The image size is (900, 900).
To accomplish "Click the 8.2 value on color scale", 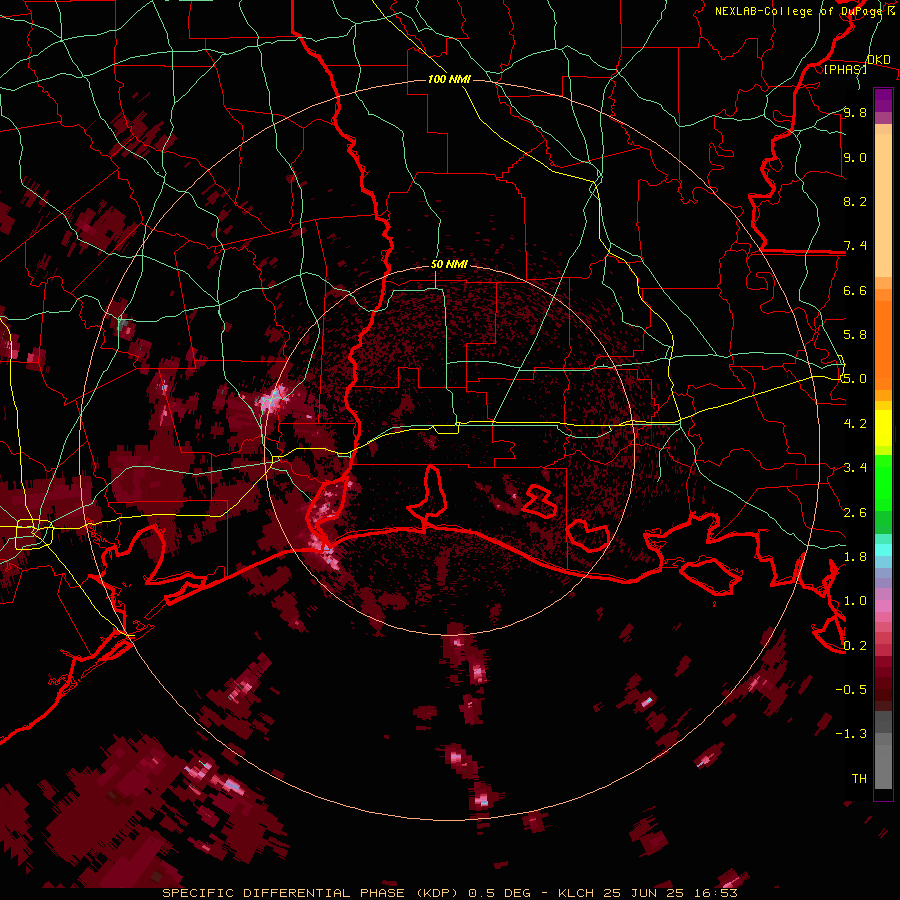I will (855, 201).
